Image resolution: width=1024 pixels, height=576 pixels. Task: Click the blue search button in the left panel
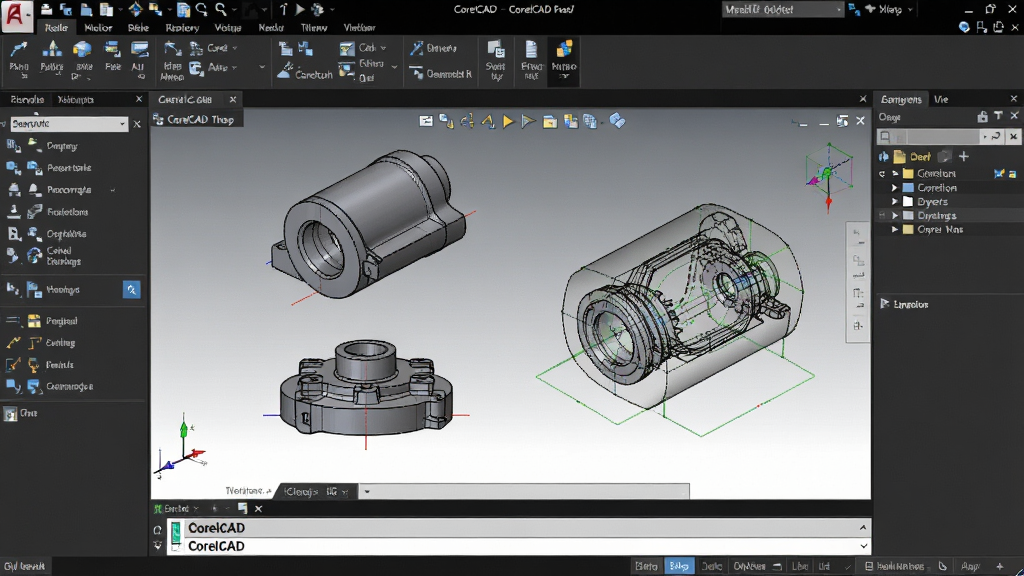click(131, 289)
